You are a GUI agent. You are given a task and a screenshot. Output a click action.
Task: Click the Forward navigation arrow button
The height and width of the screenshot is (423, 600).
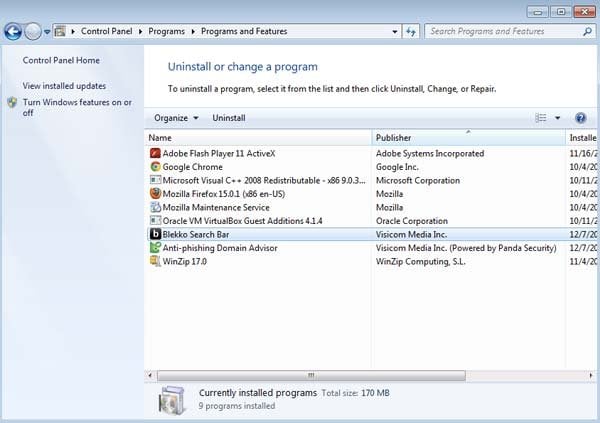click(x=33, y=31)
